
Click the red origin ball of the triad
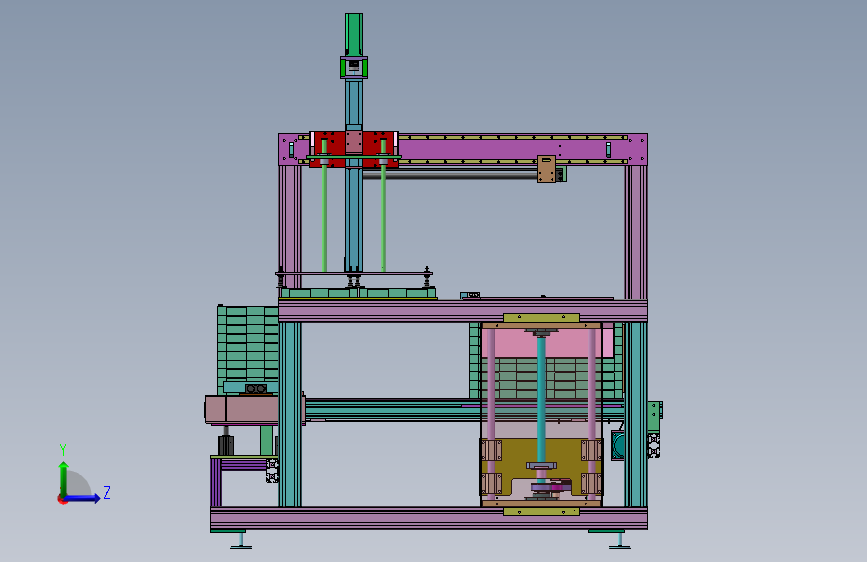62,499
